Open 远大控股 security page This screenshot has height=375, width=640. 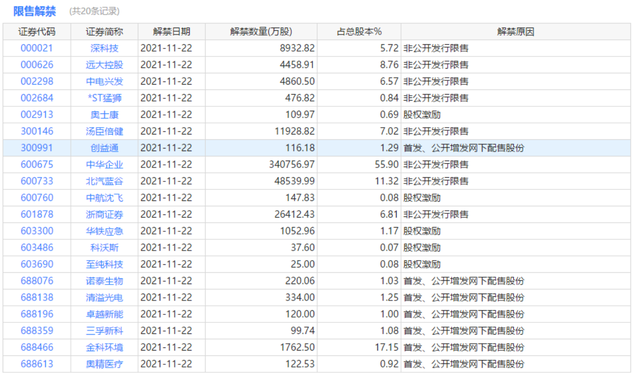coord(104,65)
